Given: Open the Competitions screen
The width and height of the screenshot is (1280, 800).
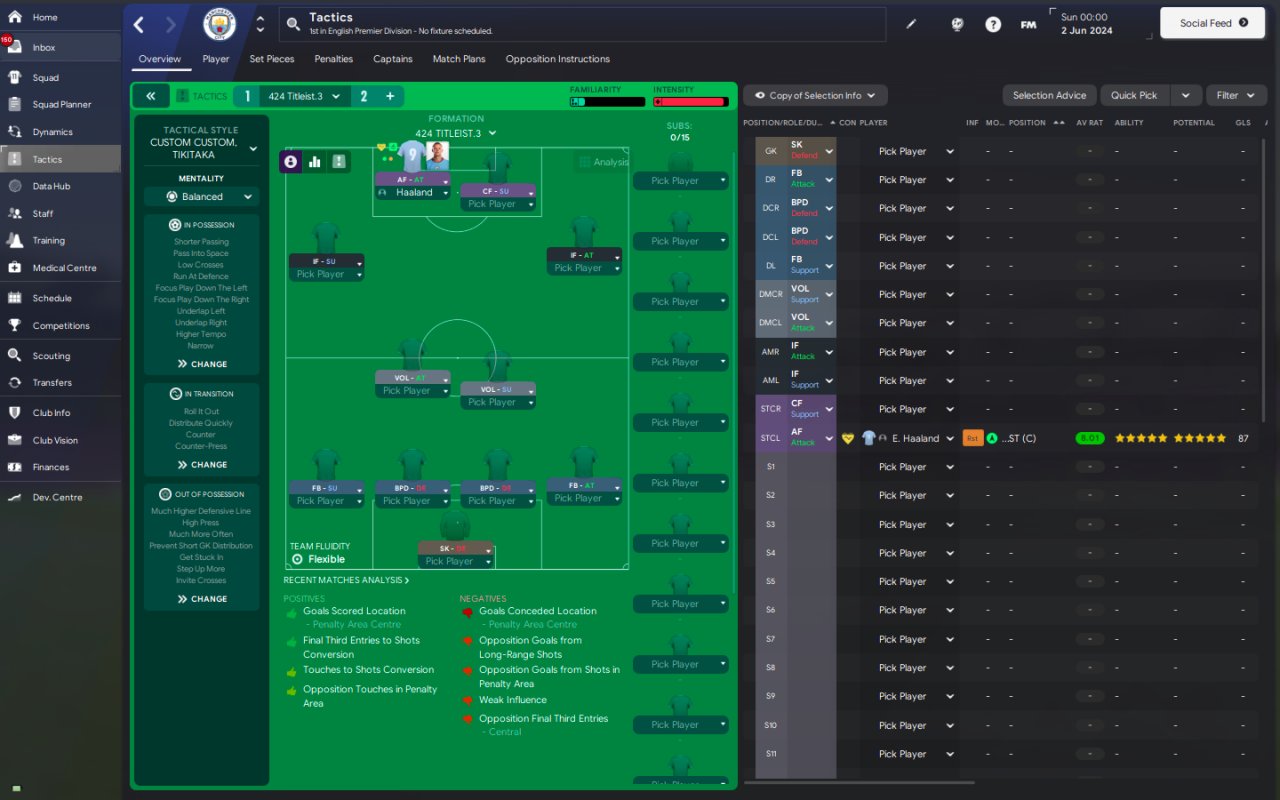Looking at the screenshot, I should [x=60, y=325].
